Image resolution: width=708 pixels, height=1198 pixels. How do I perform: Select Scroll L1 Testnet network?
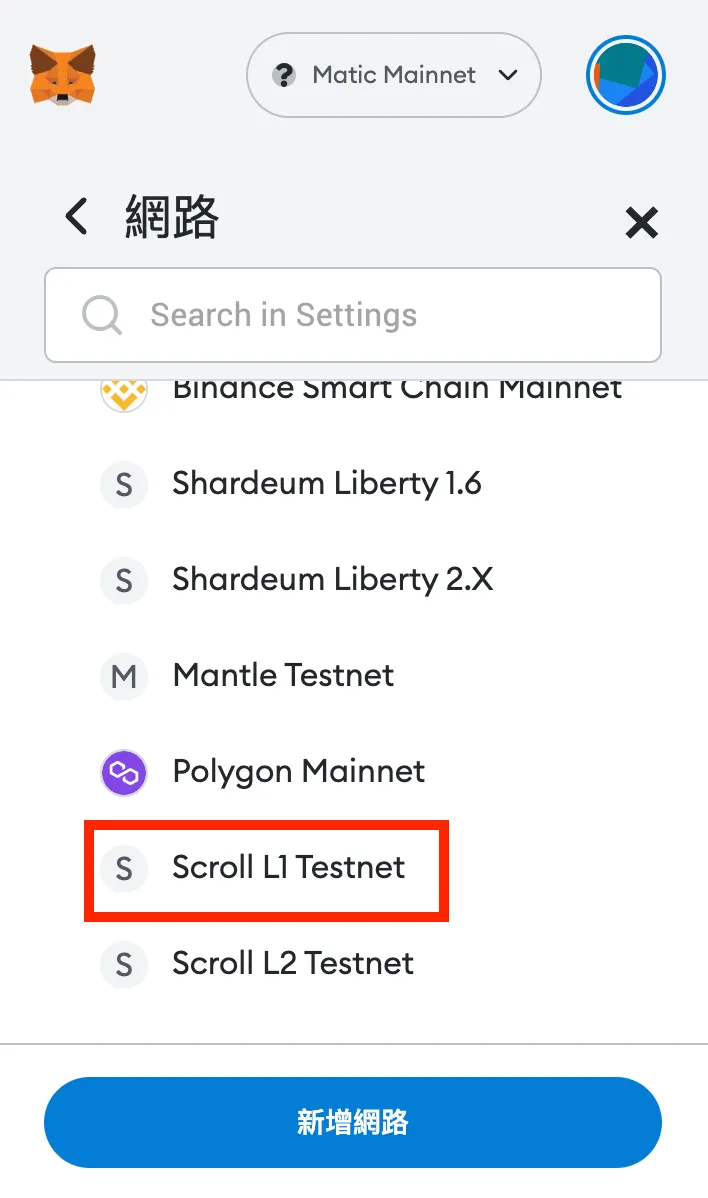coord(288,867)
